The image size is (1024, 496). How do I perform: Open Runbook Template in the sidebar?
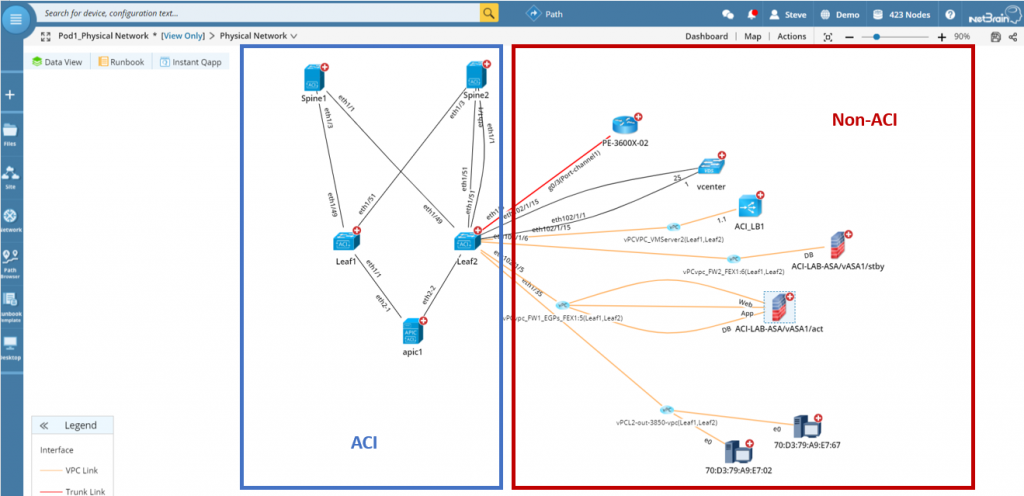[10, 305]
